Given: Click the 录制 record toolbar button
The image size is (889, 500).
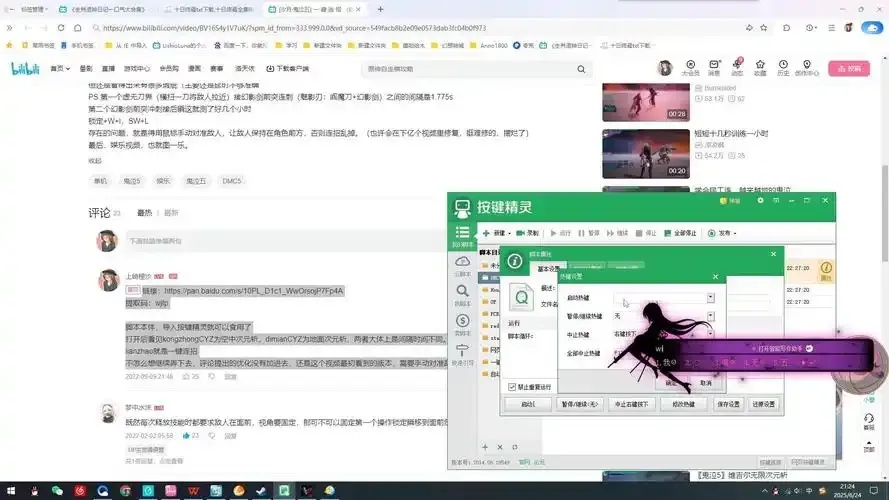Looking at the screenshot, I should coord(527,233).
